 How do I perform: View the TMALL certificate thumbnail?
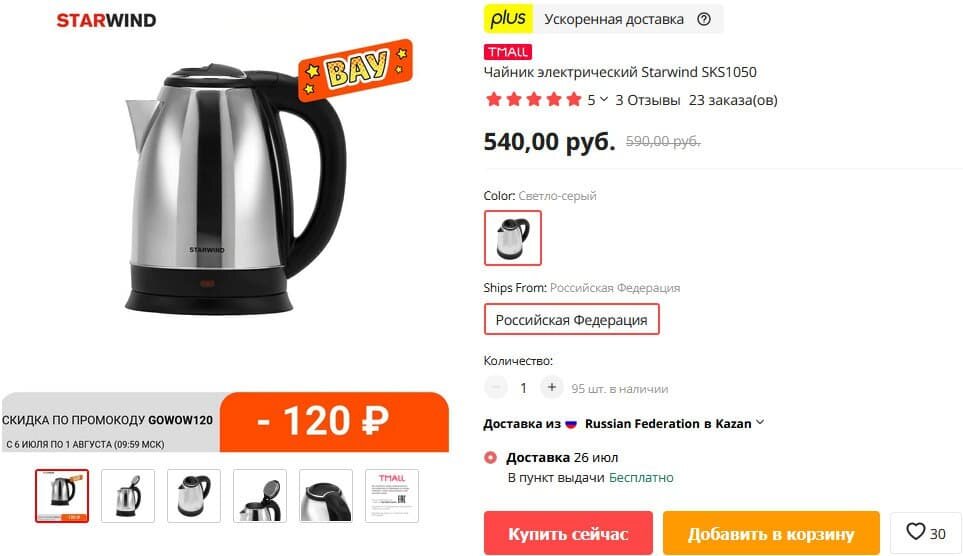tap(392, 496)
